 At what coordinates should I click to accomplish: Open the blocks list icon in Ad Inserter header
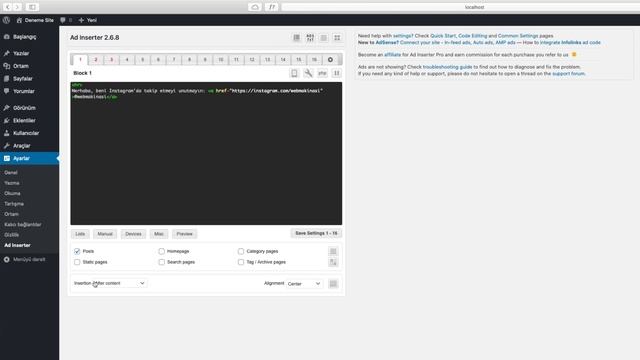tap(297, 38)
